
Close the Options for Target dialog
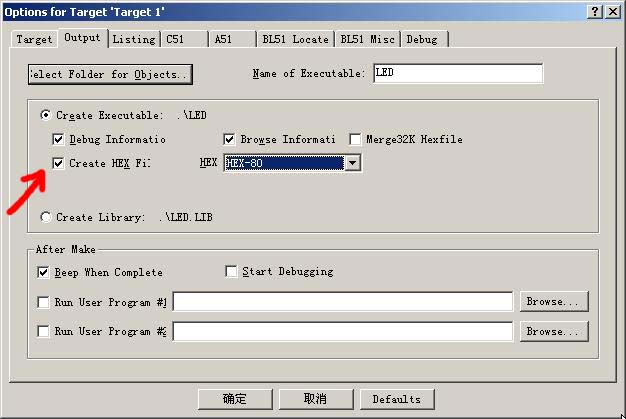coord(611,10)
